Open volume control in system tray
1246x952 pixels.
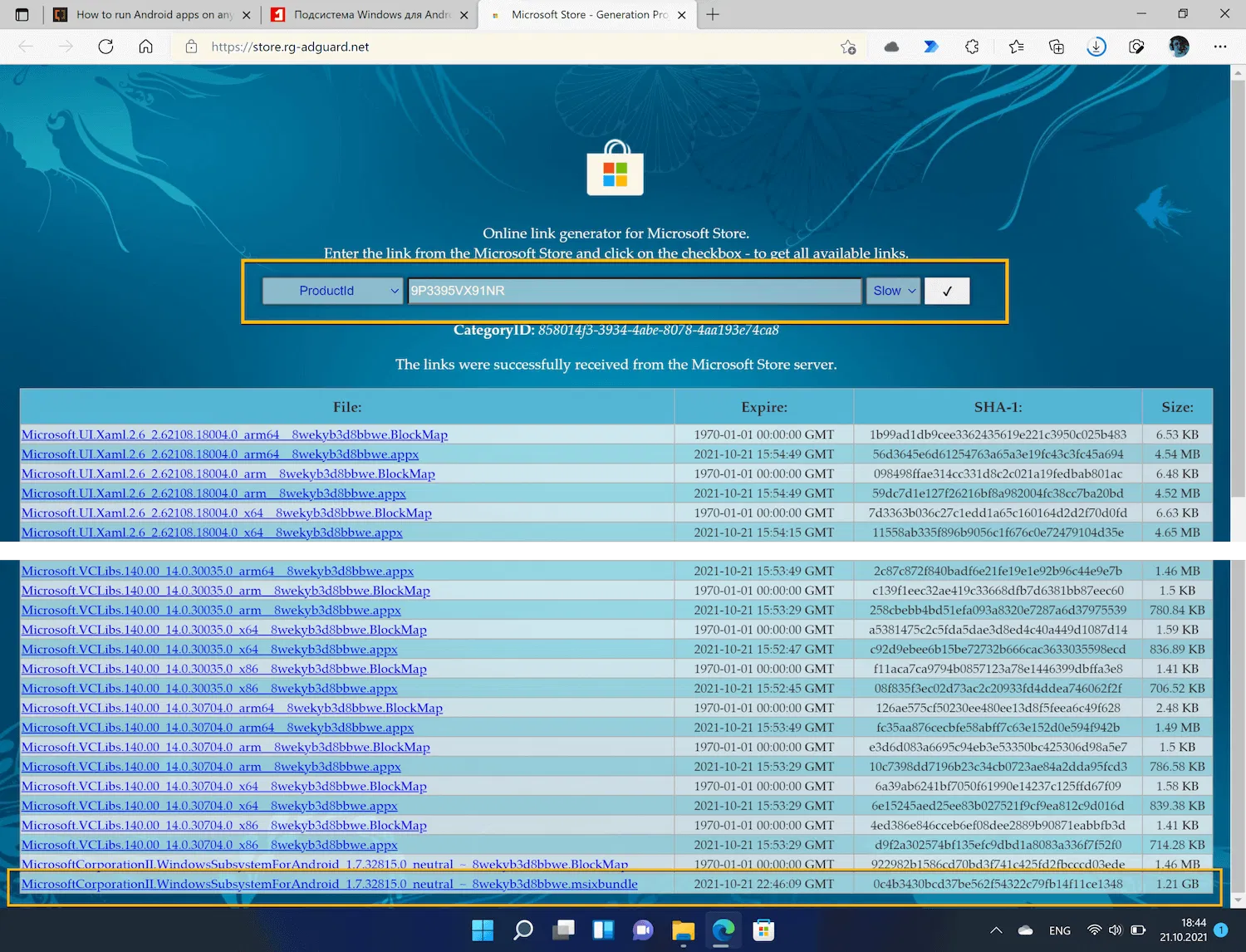pyautogui.click(x=1116, y=930)
